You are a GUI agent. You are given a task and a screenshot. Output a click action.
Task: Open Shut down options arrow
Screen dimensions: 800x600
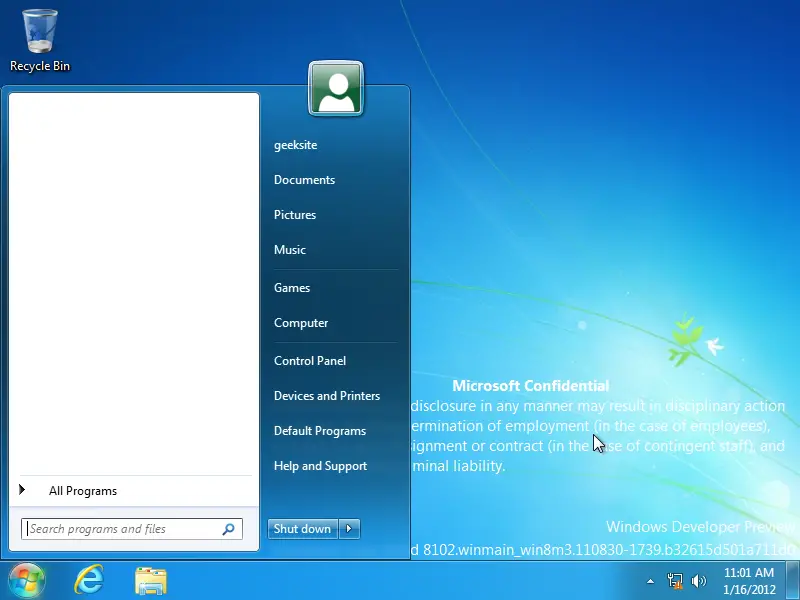[349, 529]
